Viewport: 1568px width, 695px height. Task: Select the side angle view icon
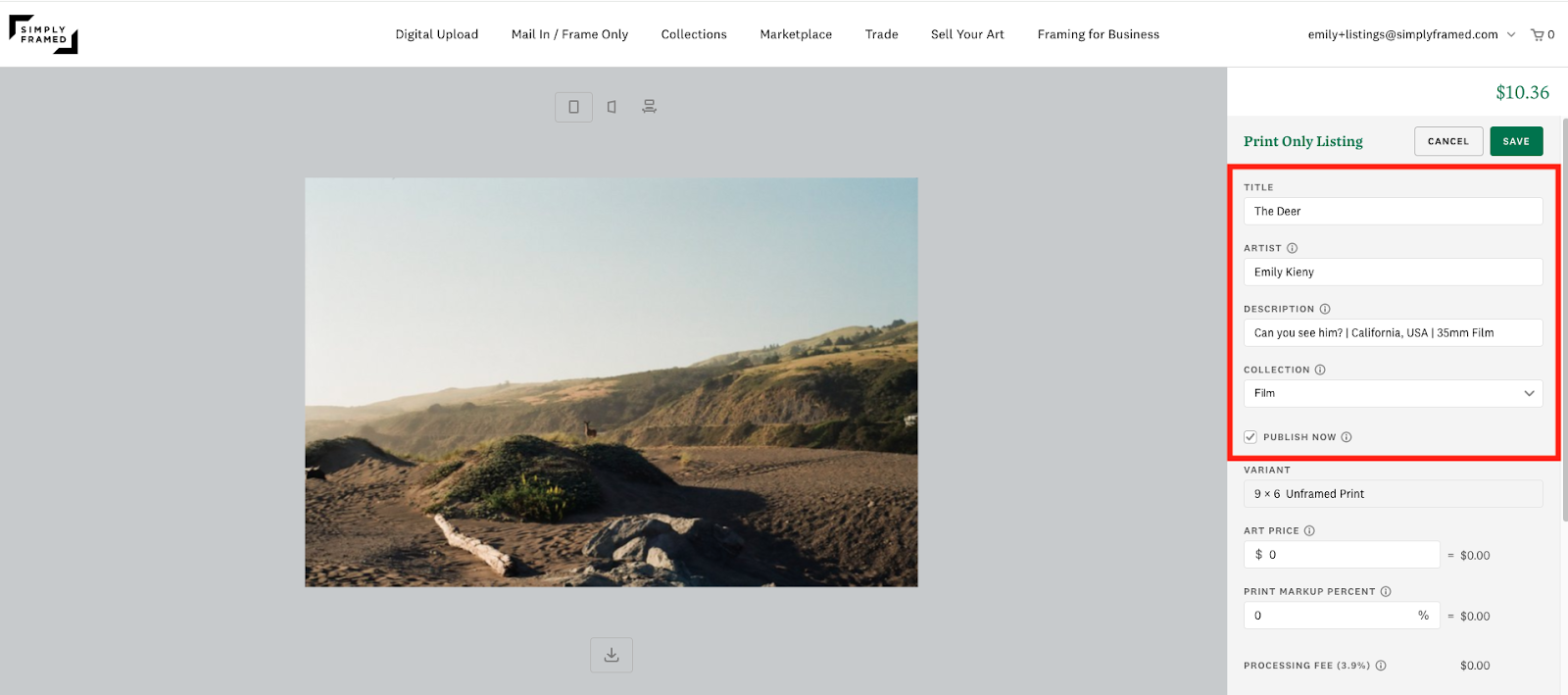tap(612, 107)
